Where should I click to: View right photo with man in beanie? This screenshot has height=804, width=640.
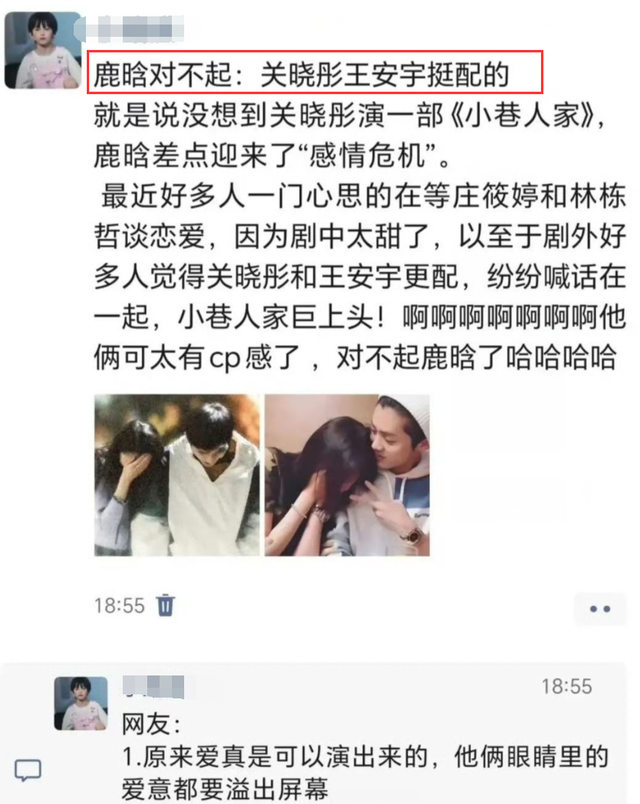click(347, 475)
